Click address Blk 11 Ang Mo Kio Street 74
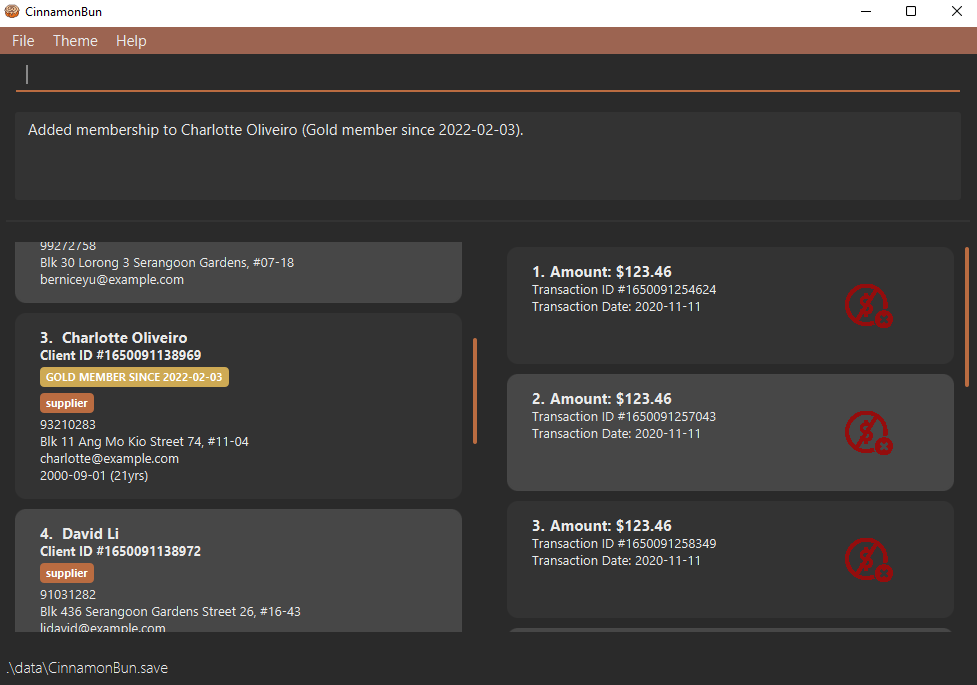Screen dimensions: 977x685 [x=145, y=442]
